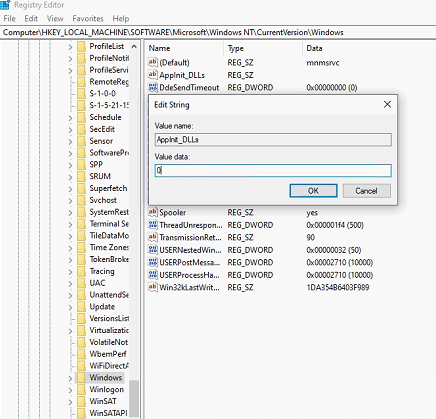Select the mnmsrvc data value
This screenshot has height=419, width=436.
(x=323, y=62)
